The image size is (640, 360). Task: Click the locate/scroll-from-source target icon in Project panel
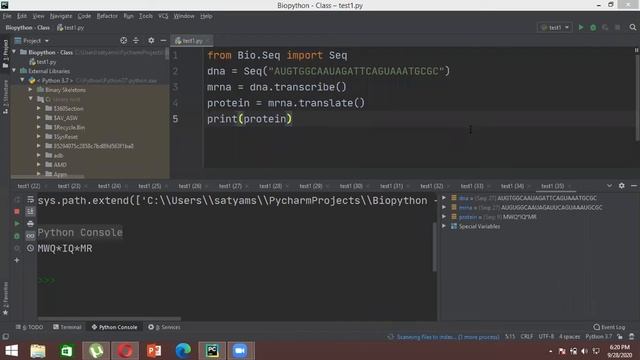pos(124,40)
